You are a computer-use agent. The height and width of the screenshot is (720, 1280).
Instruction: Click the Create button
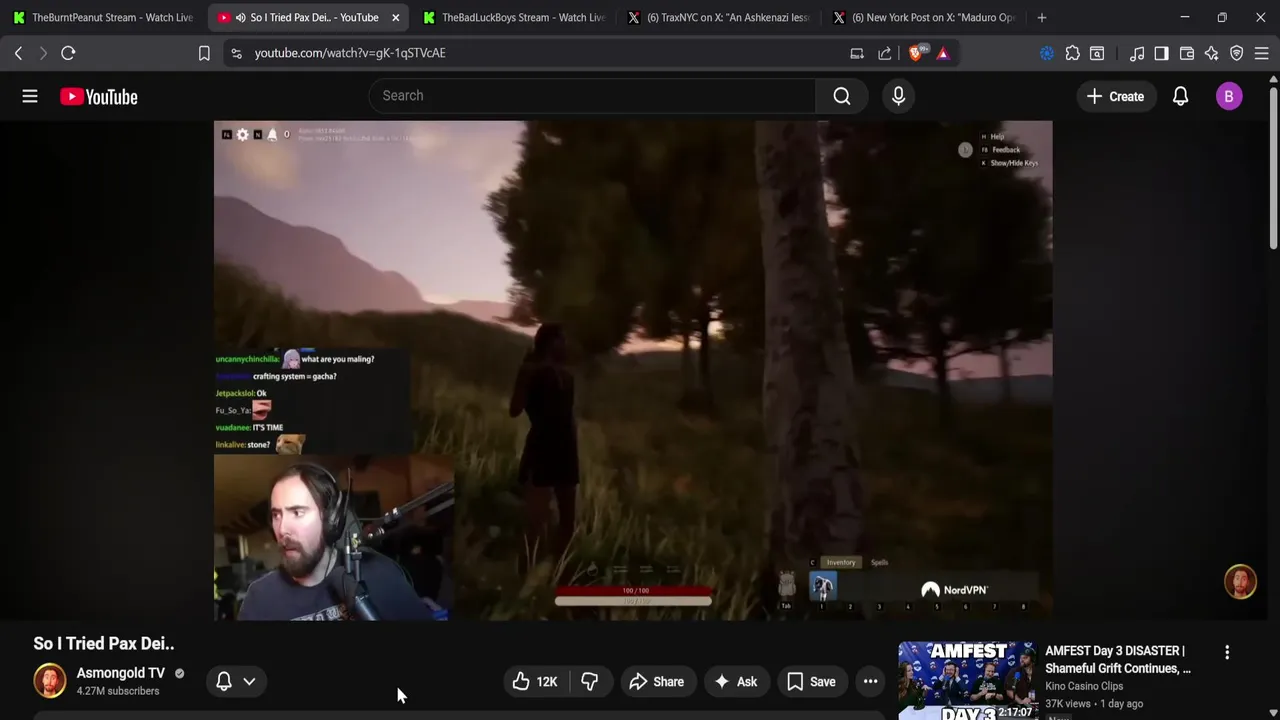tap(1115, 96)
